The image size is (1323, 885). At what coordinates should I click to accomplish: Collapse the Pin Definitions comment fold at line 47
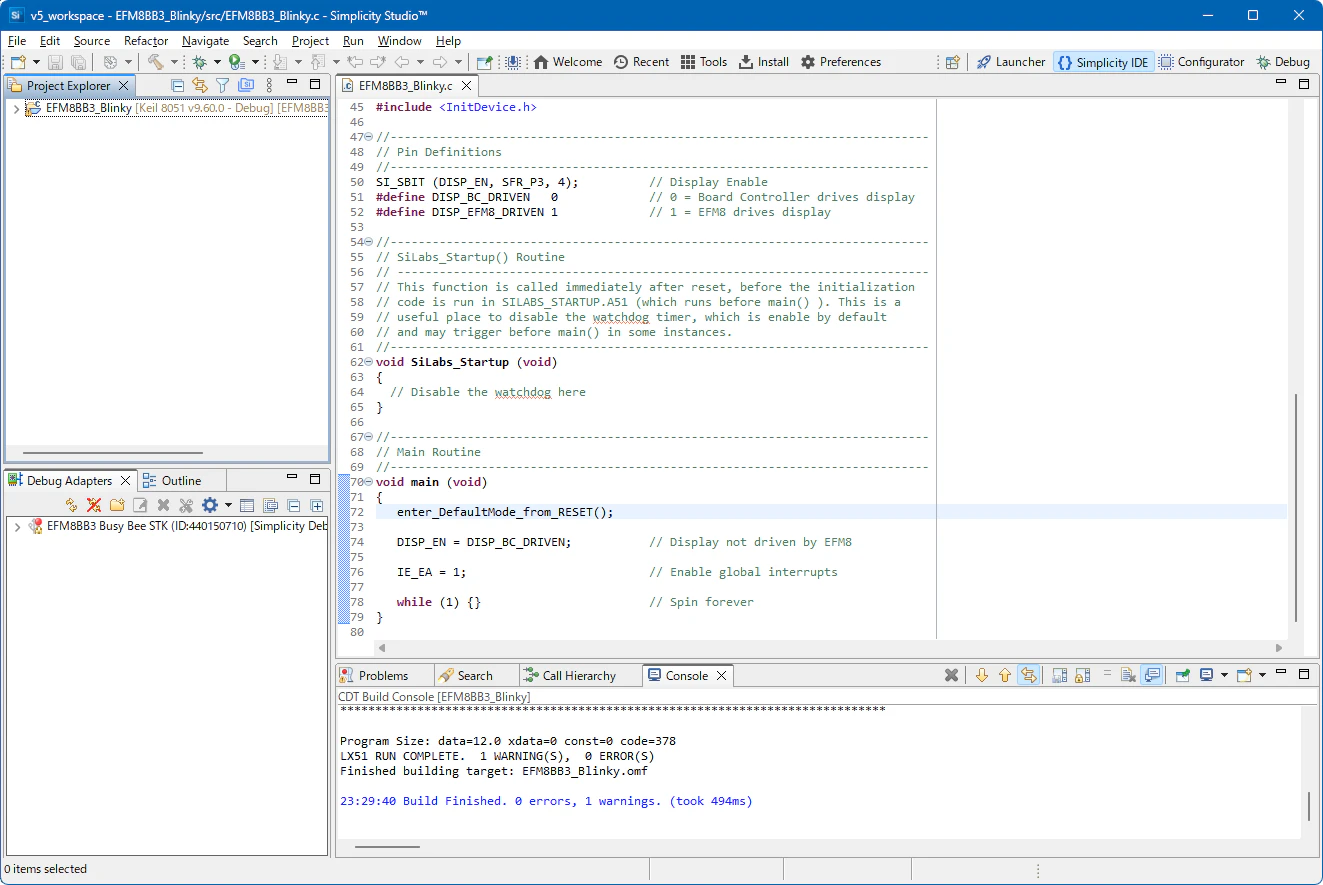pos(369,137)
